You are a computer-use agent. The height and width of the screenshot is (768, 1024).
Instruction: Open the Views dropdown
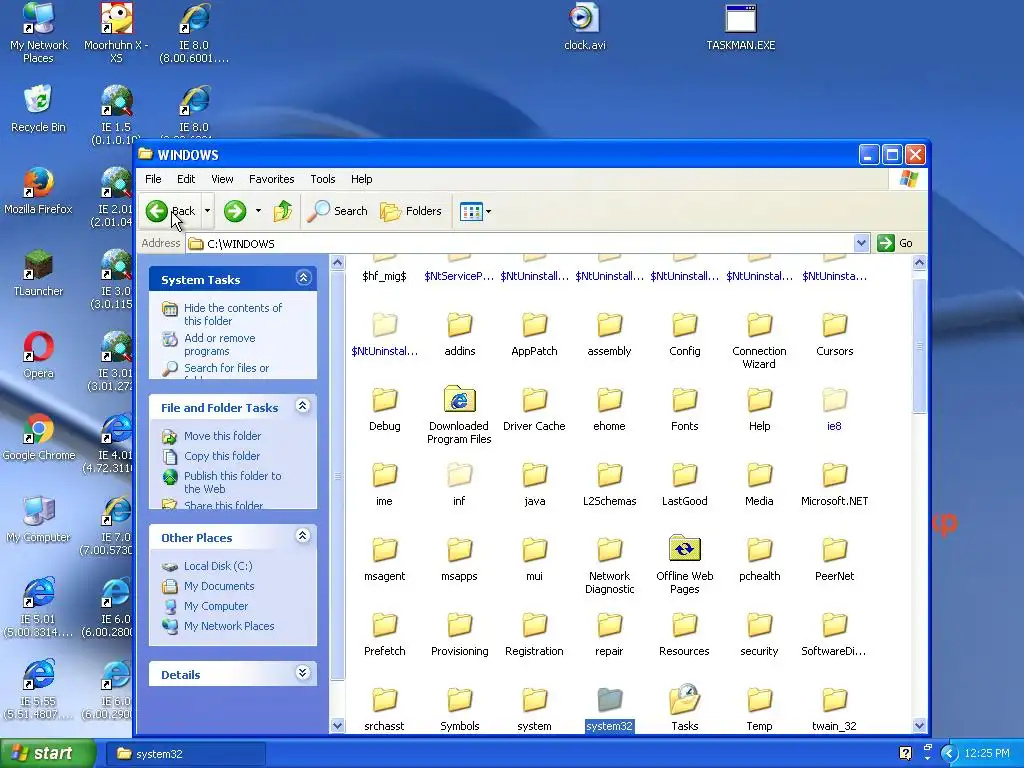(475, 211)
